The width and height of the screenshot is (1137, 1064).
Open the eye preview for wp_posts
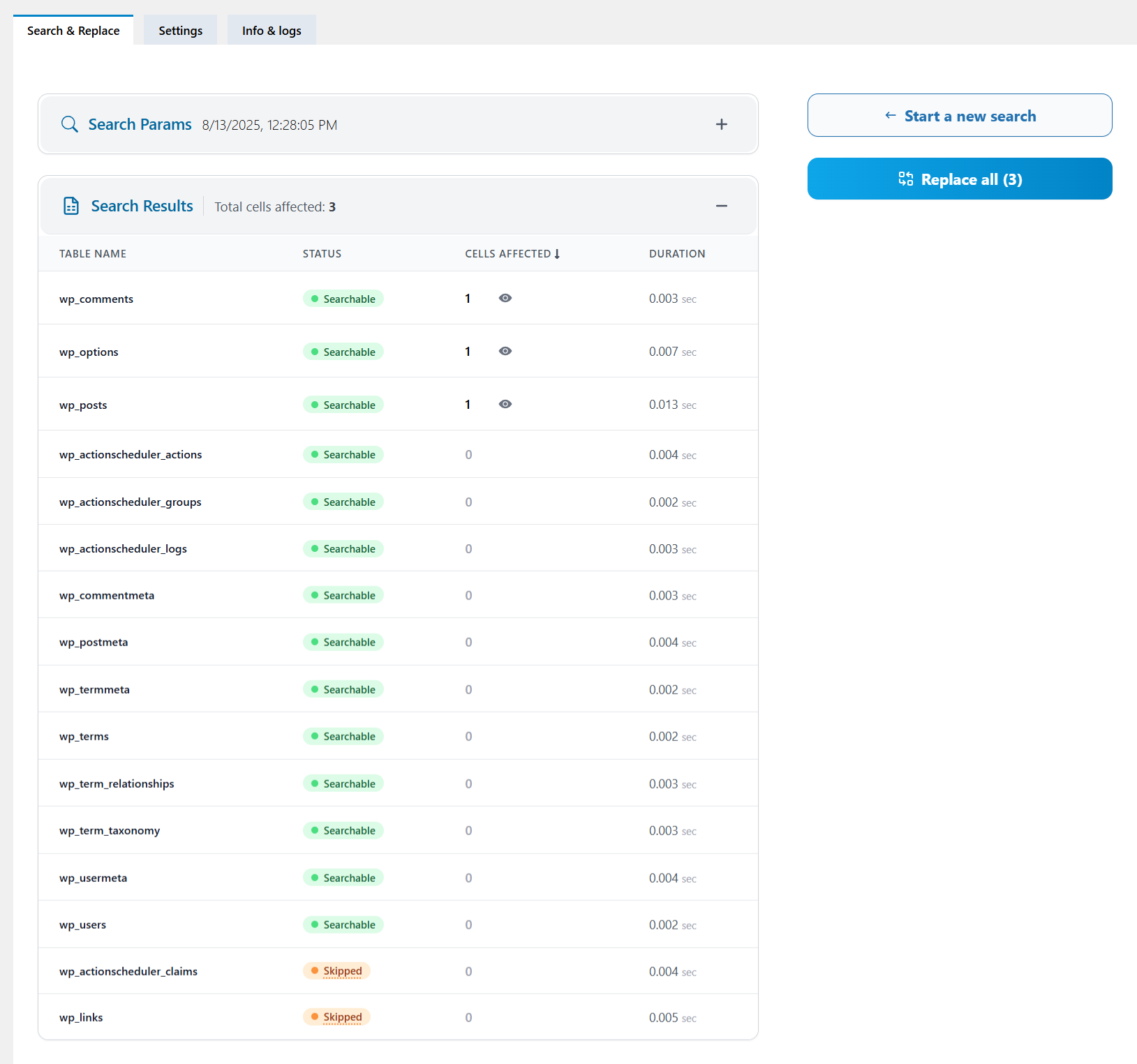505,404
